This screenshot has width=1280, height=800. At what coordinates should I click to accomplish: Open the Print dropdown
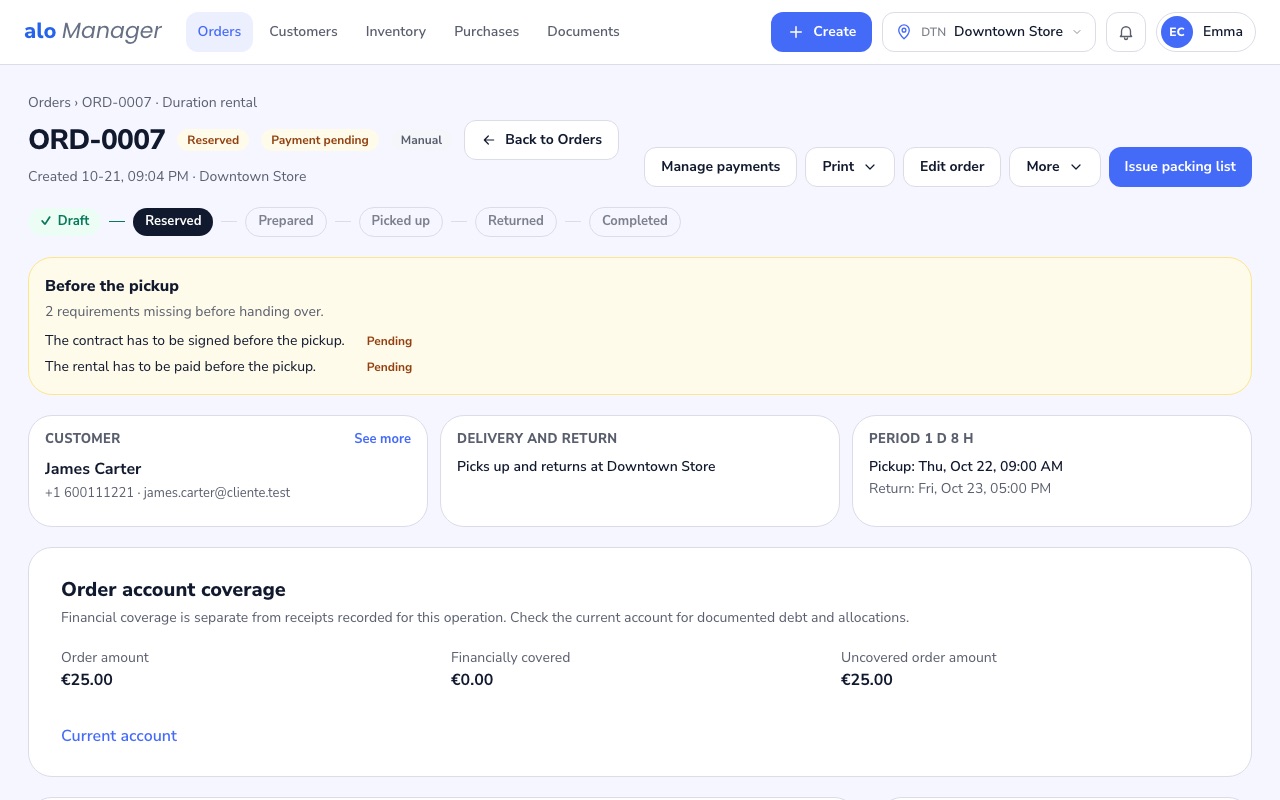850,167
